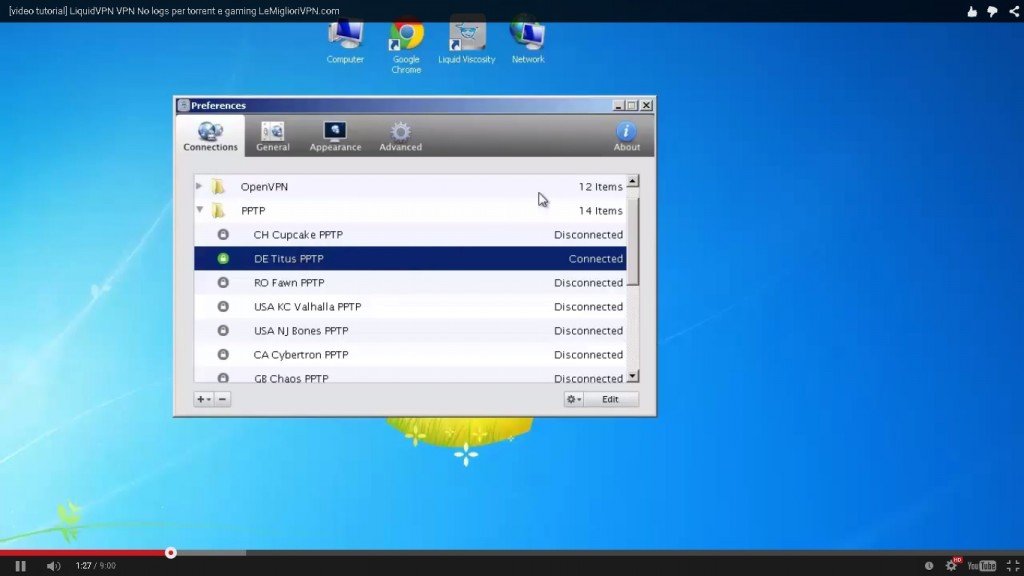
Task: Open the About tab
Action: pos(626,136)
